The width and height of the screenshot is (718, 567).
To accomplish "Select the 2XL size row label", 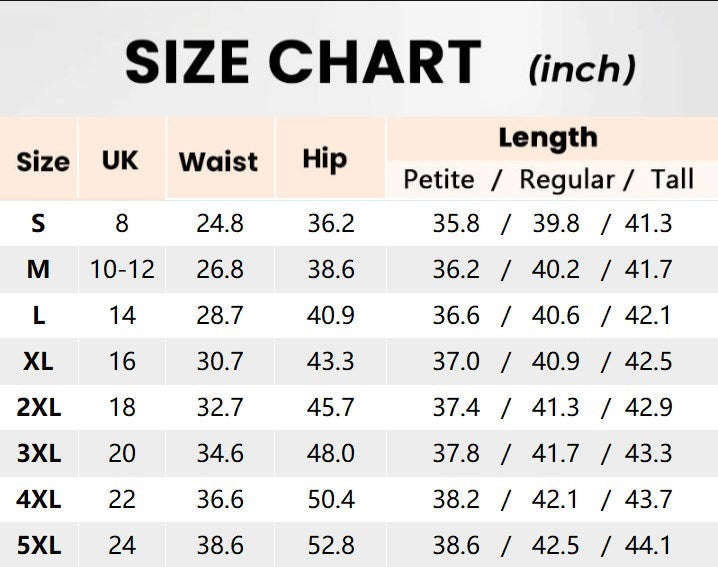I will pos(38,407).
